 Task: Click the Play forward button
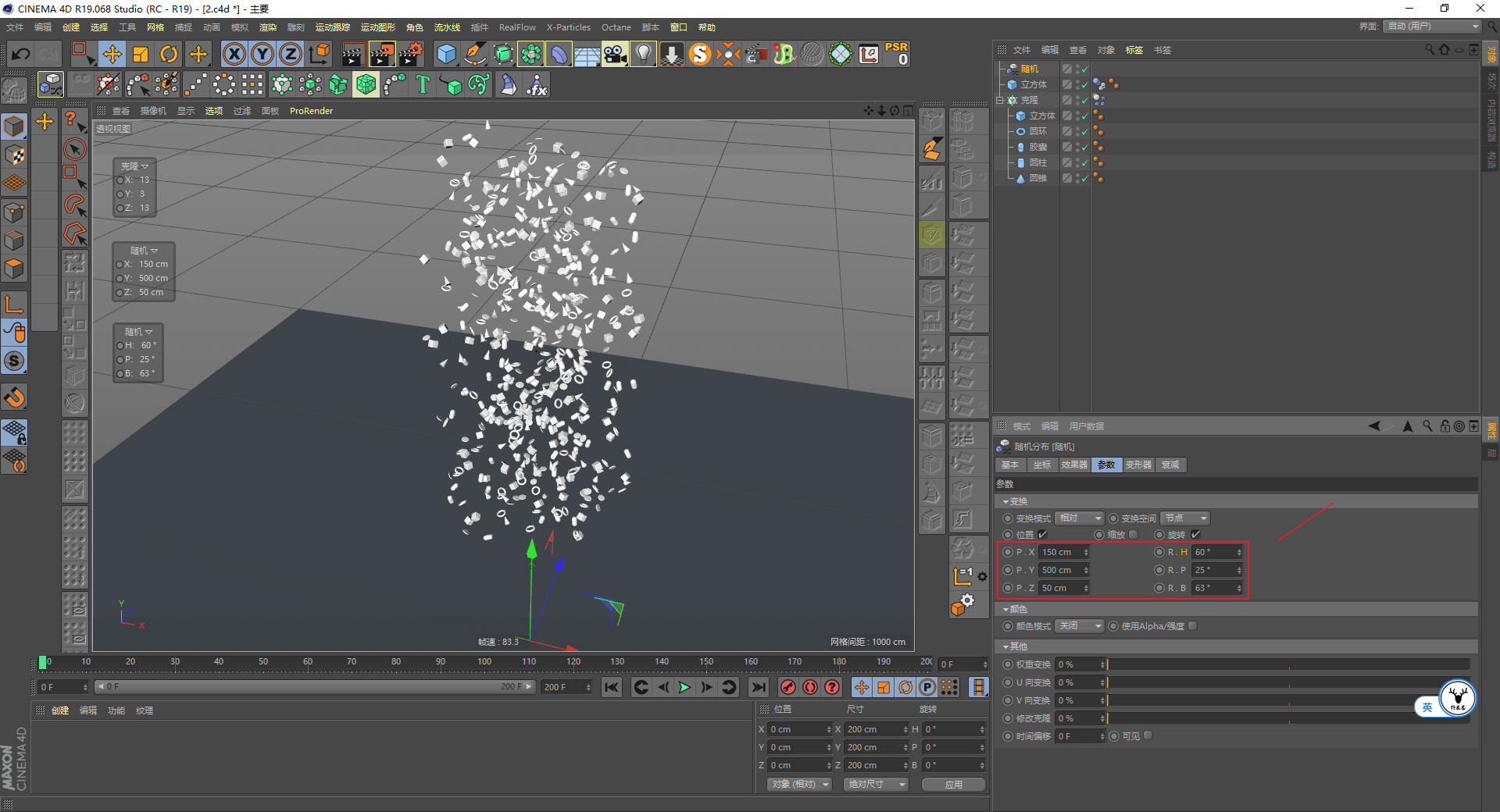tap(684, 687)
